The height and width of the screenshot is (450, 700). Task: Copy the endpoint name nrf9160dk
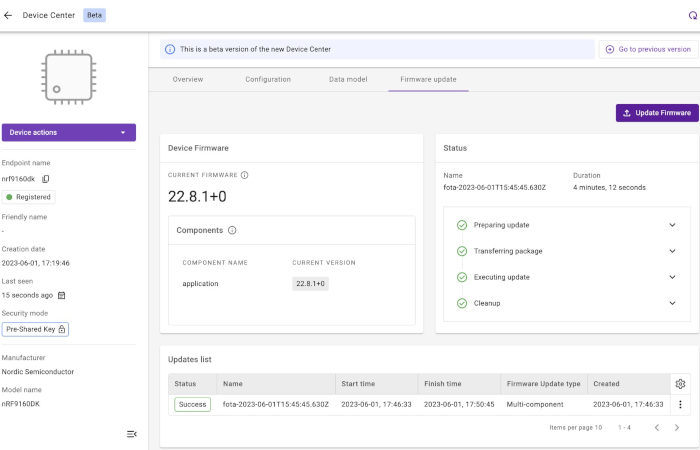[46, 179]
